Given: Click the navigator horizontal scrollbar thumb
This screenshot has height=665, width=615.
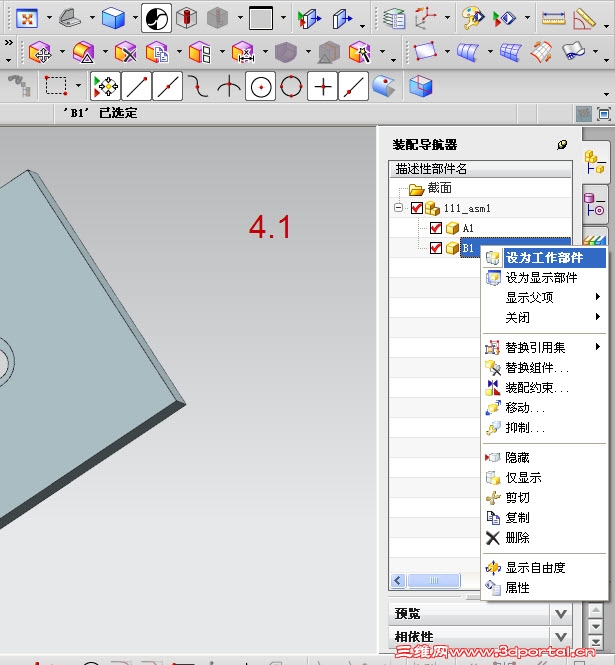Looking at the screenshot, I should point(434,580).
